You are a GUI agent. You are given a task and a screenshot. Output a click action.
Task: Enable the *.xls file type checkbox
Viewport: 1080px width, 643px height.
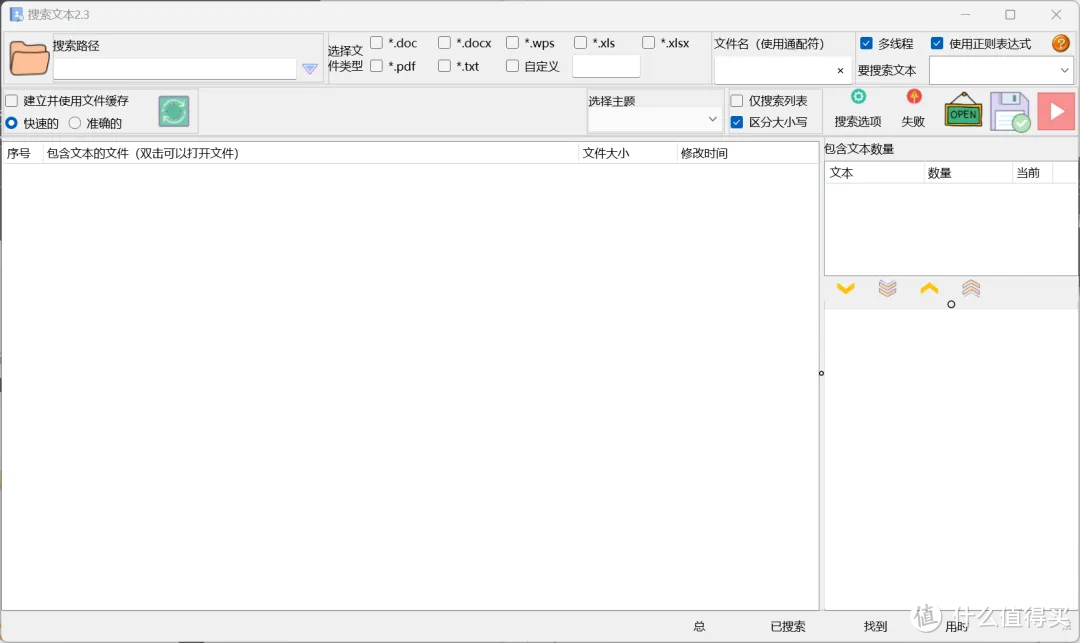pyautogui.click(x=581, y=43)
